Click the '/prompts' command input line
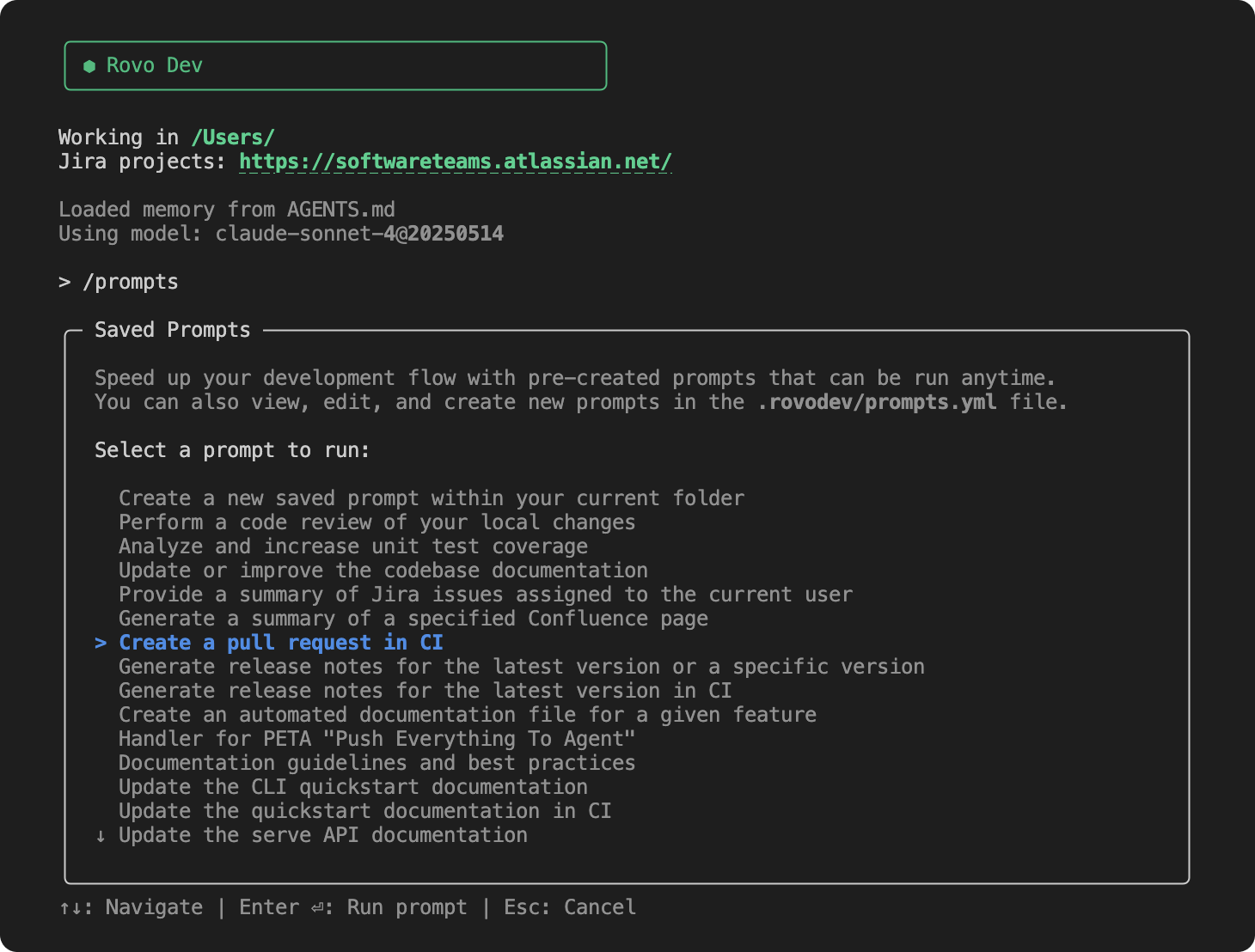The width and height of the screenshot is (1255, 952). pos(119,282)
